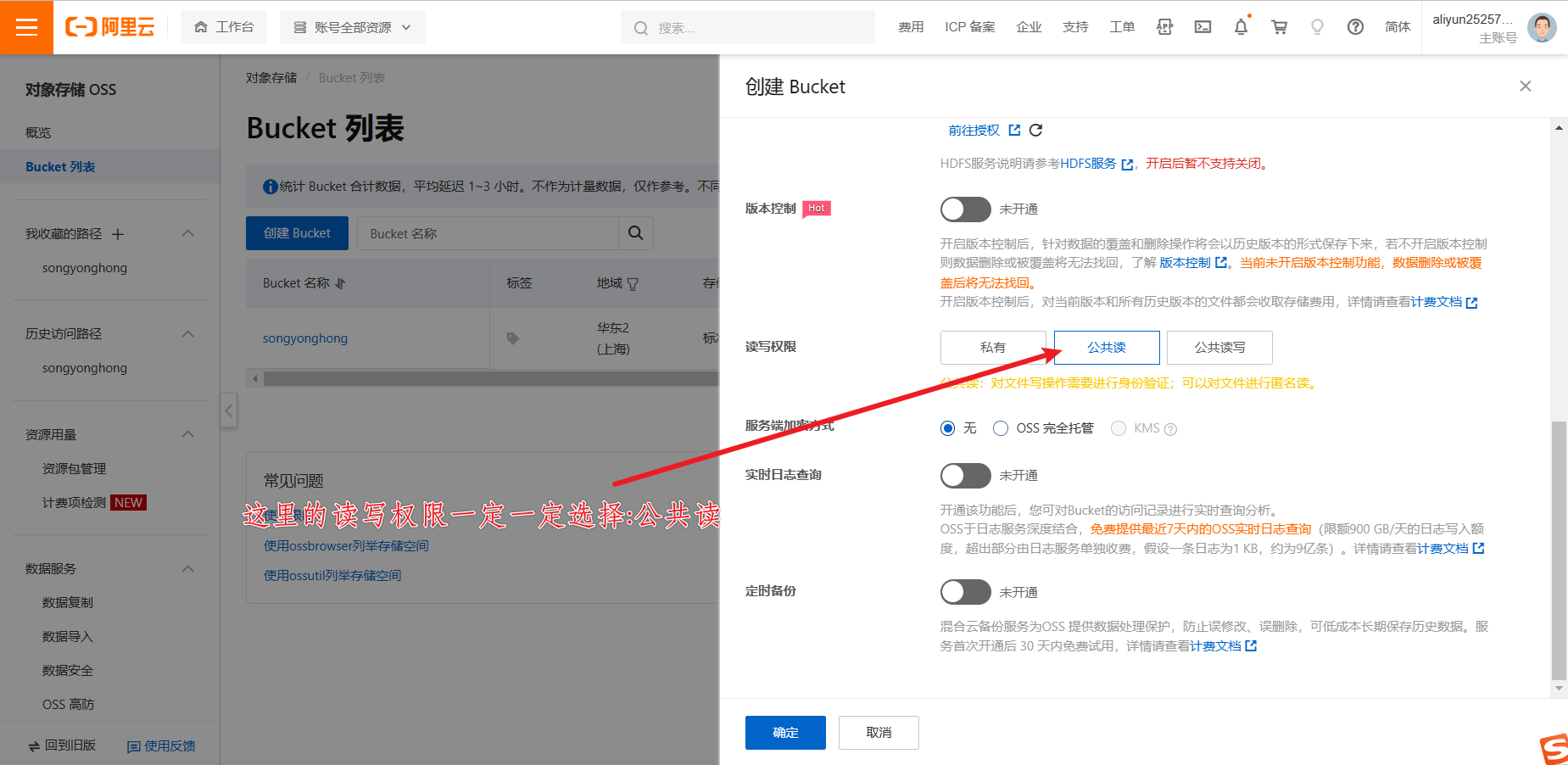Click the bucket table horizontal scrollbar
The width and height of the screenshot is (1568, 765).
(490, 378)
